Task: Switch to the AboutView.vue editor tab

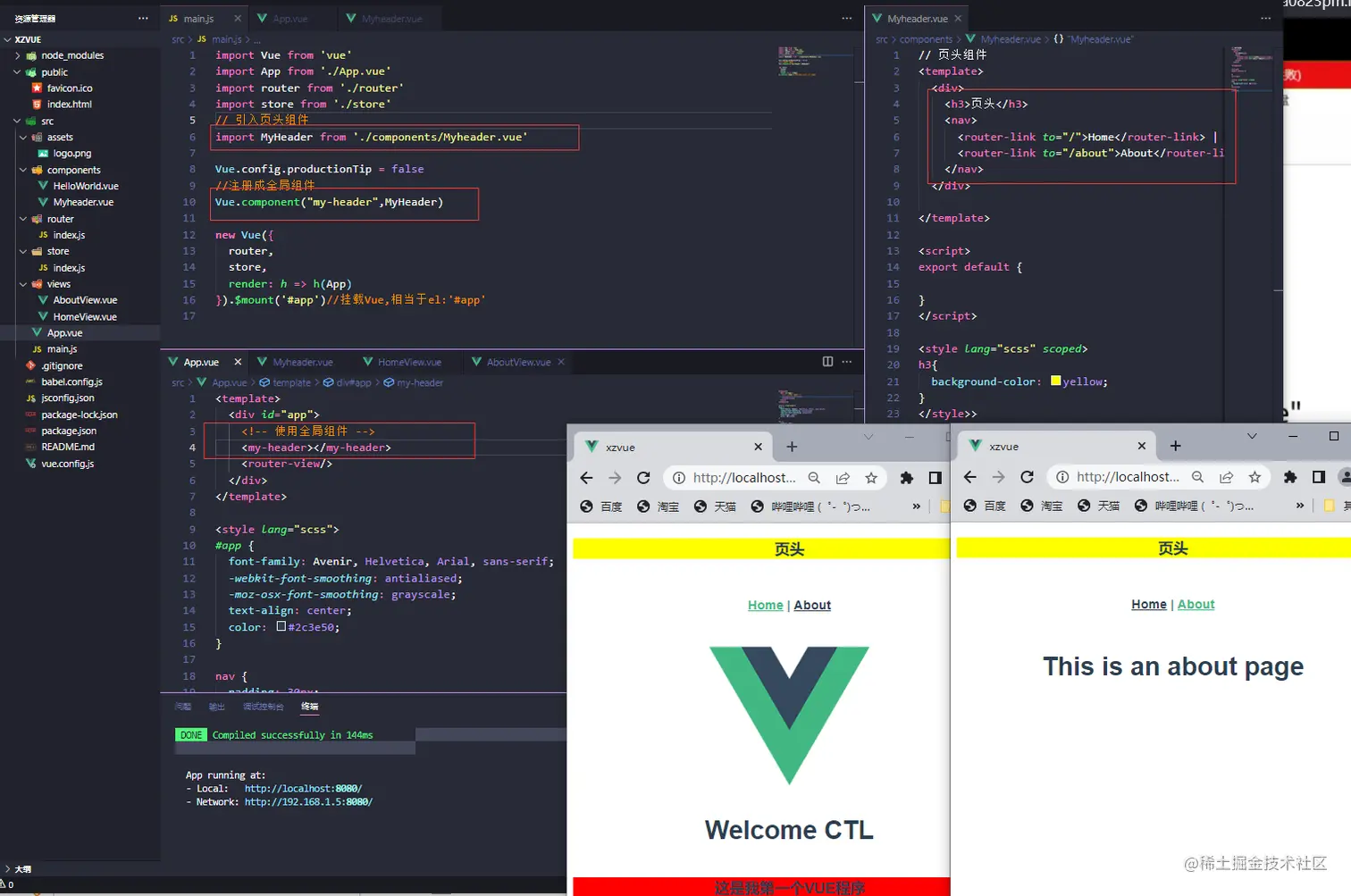Action: [518, 362]
